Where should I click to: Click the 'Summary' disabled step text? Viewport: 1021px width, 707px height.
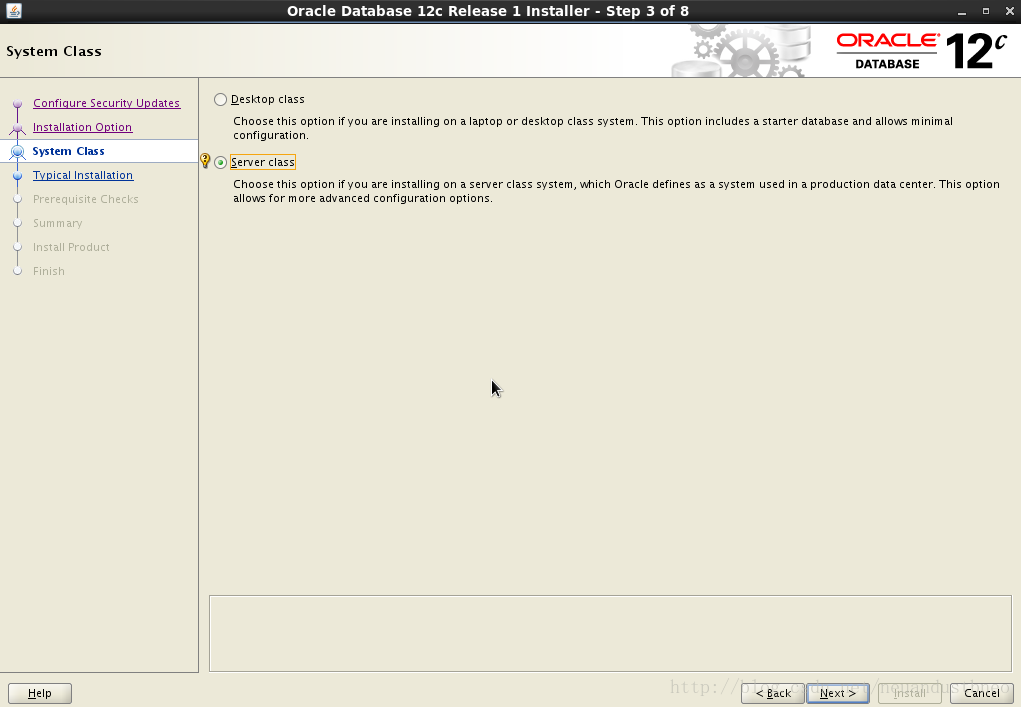(x=57, y=223)
